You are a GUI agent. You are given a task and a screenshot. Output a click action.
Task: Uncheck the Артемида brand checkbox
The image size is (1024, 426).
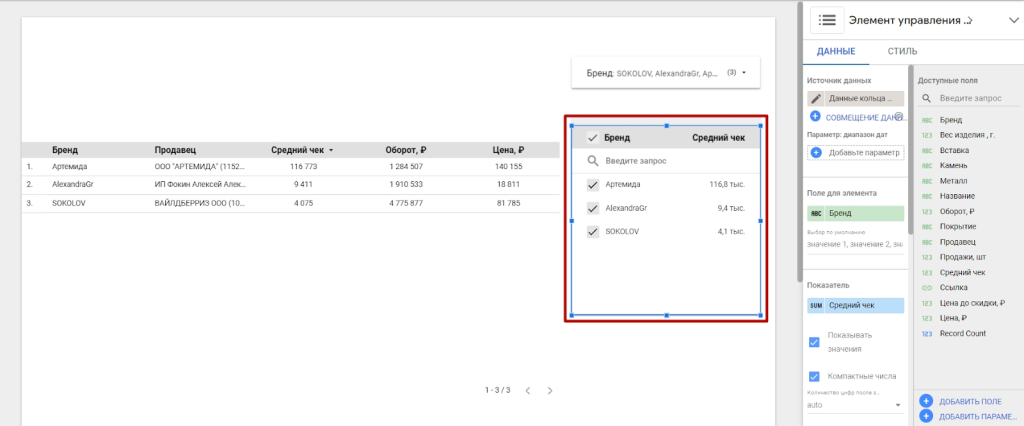[x=593, y=185]
